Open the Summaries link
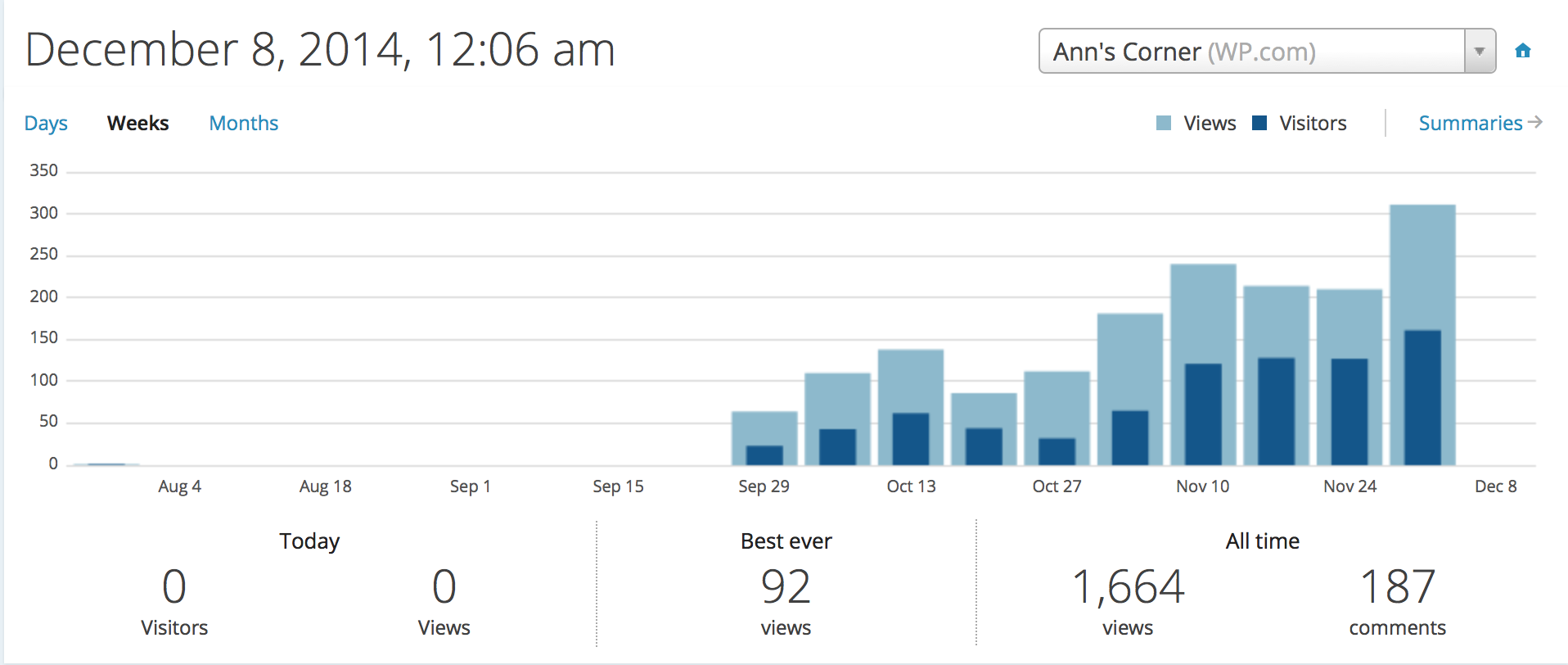 pyautogui.click(x=1470, y=123)
